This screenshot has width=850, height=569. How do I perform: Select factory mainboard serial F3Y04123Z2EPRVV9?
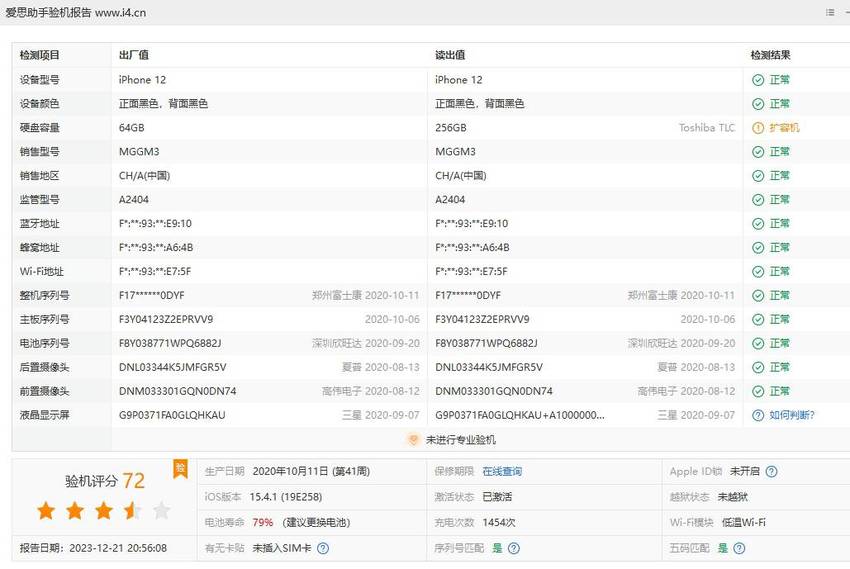coord(166,320)
